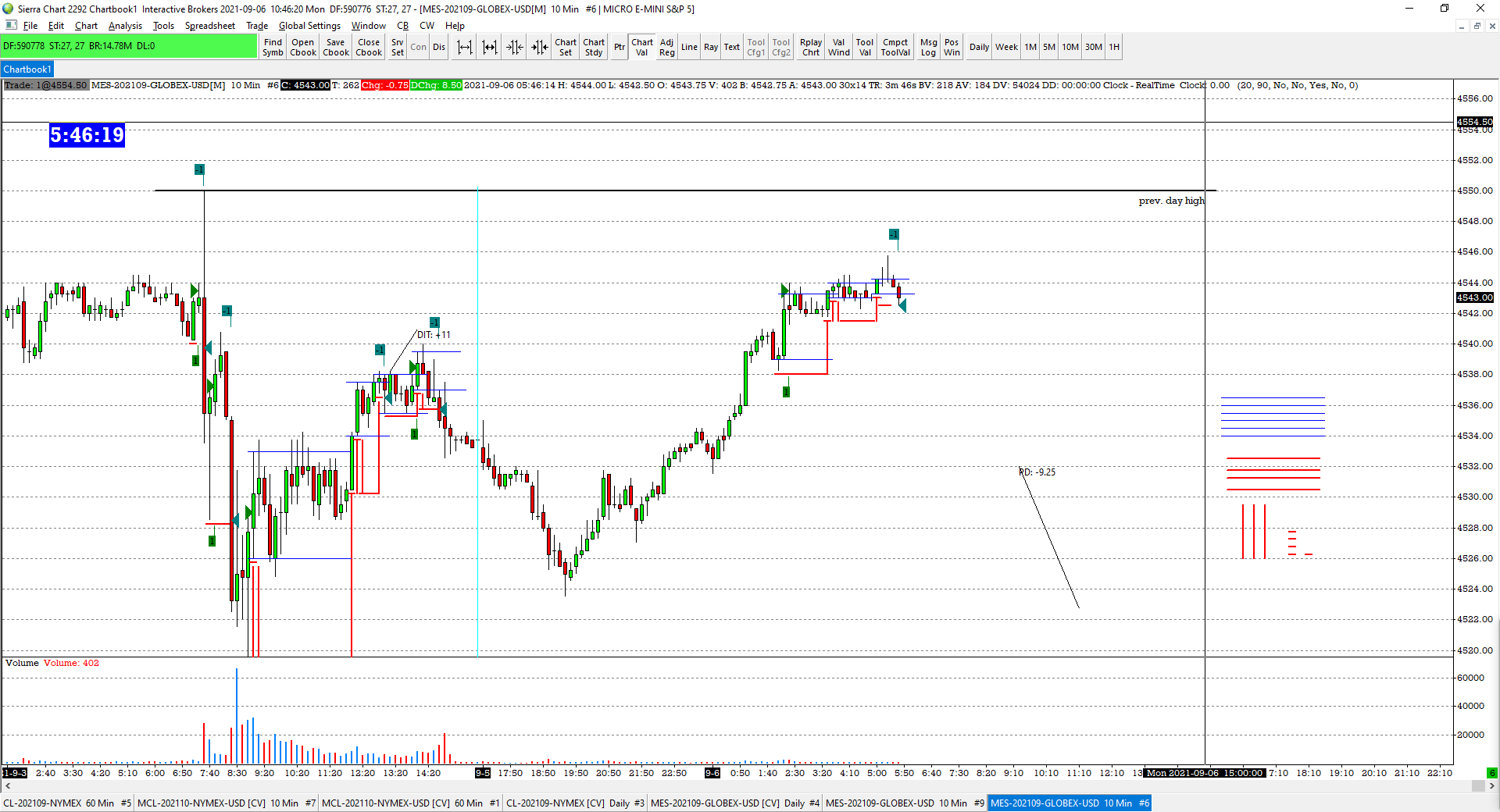Click the Open Cbook button

coord(303,48)
